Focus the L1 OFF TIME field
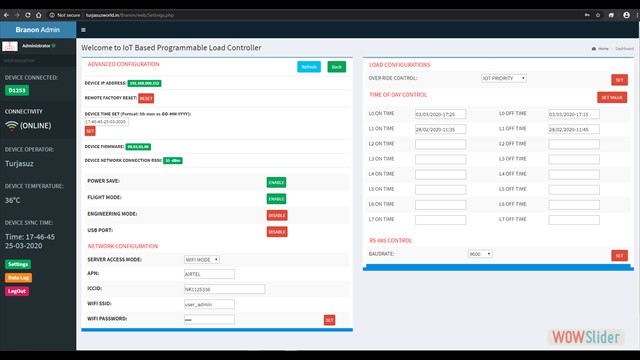Image resolution: width=640 pixels, height=360 pixels. pyautogui.click(x=574, y=129)
